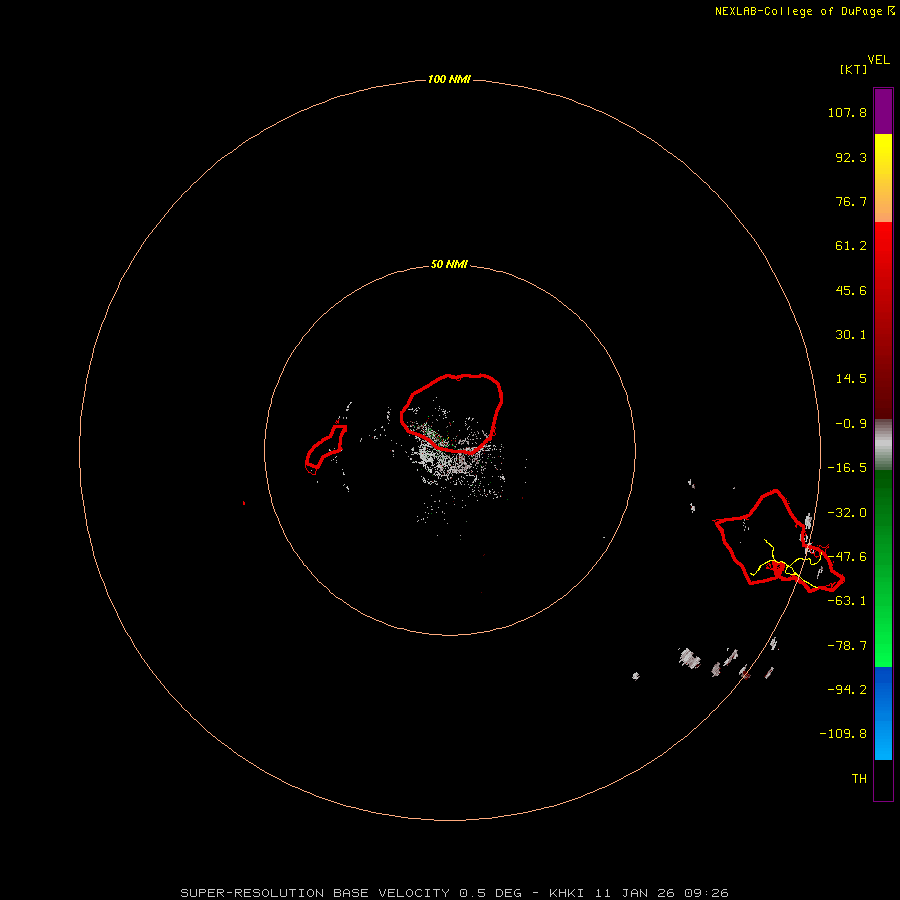Click the 61.2 velocity scale value
This screenshot has height=900, width=900.
pyautogui.click(x=851, y=246)
